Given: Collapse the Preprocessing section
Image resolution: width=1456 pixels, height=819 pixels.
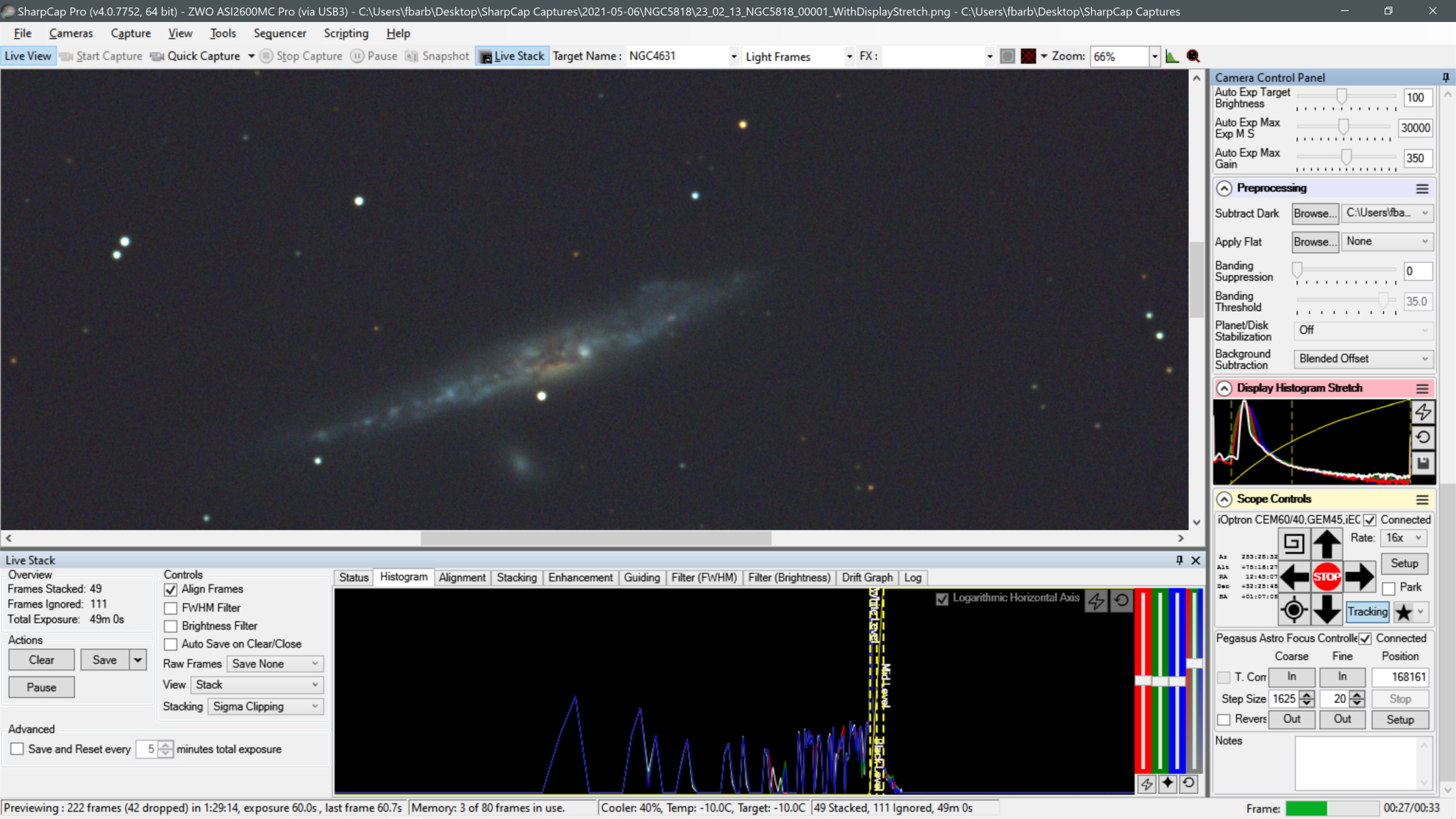Looking at the screenshot, I should click(x=1224, y=189).
